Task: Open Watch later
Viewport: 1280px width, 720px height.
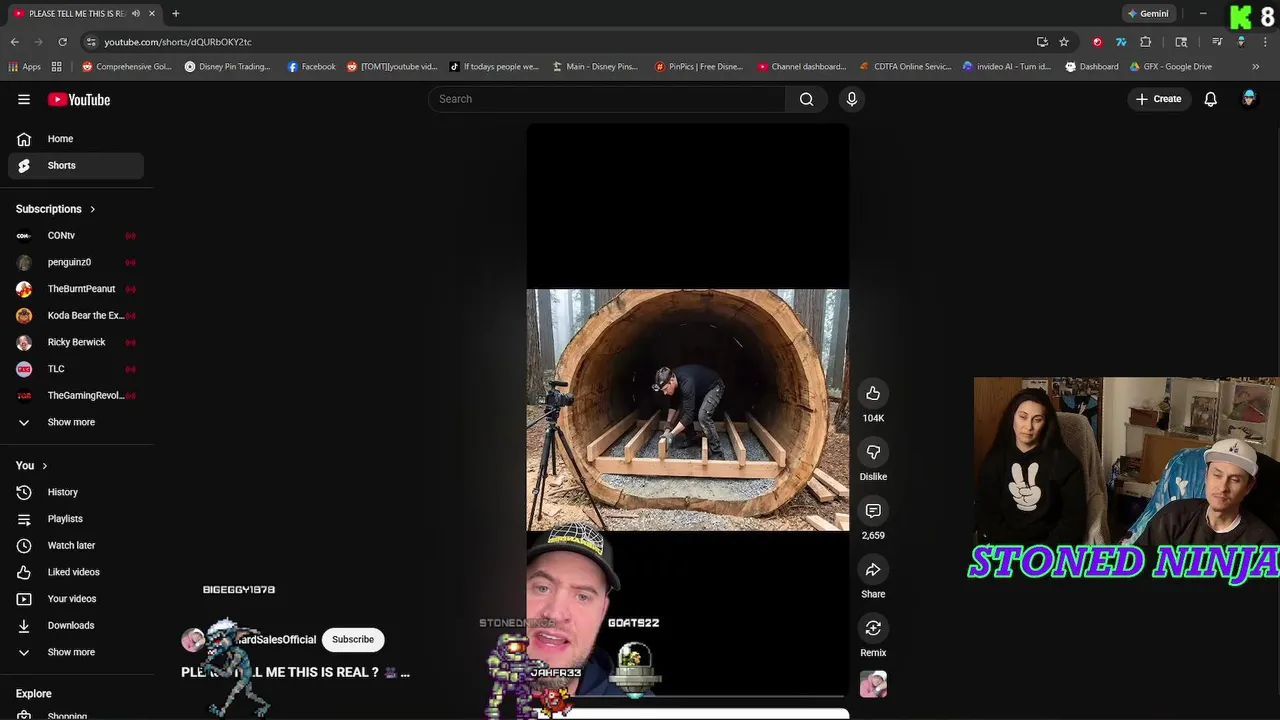Action: 76,545
